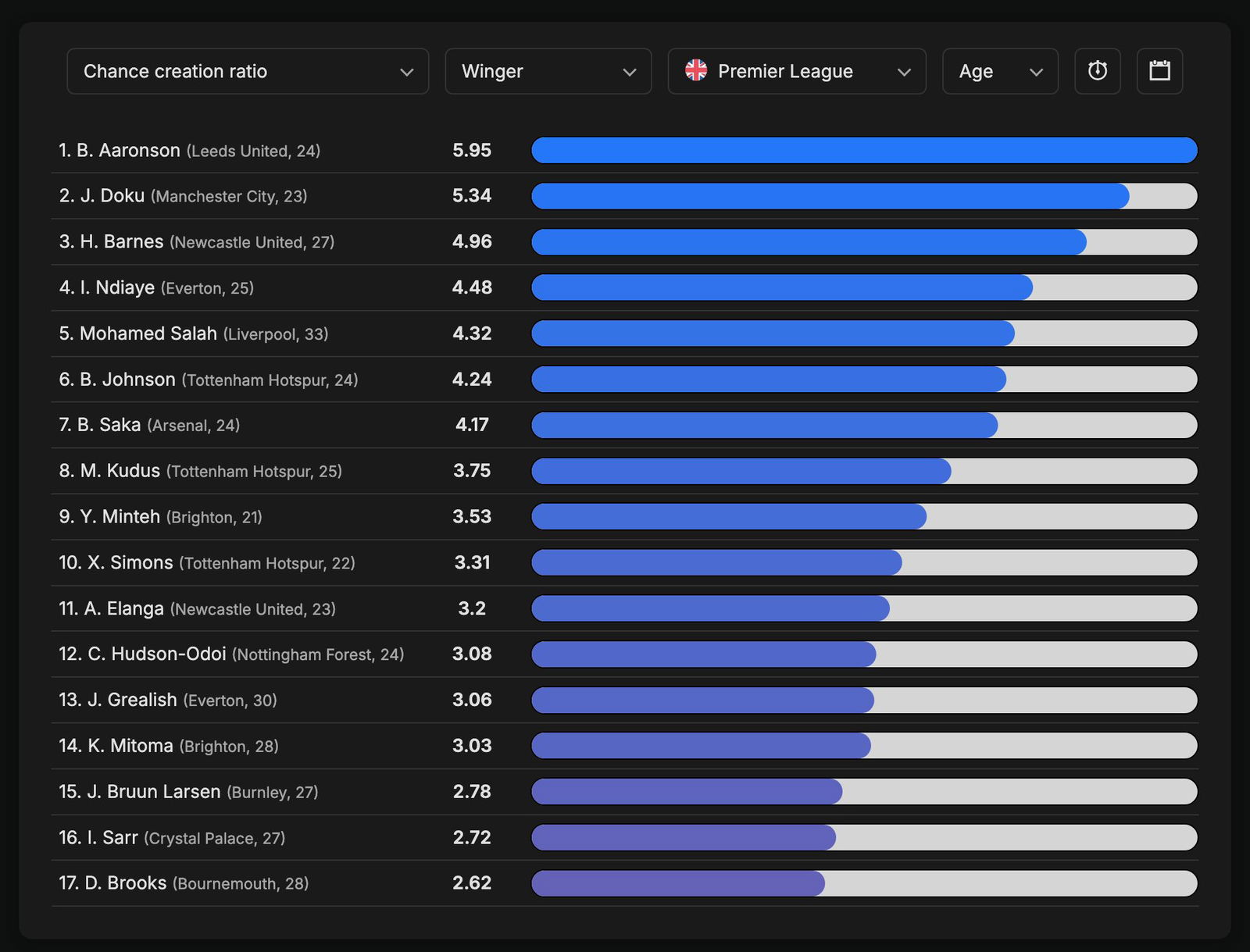
Task: Click the 5.95 value for Aaronson
Action: click(472, 151)
